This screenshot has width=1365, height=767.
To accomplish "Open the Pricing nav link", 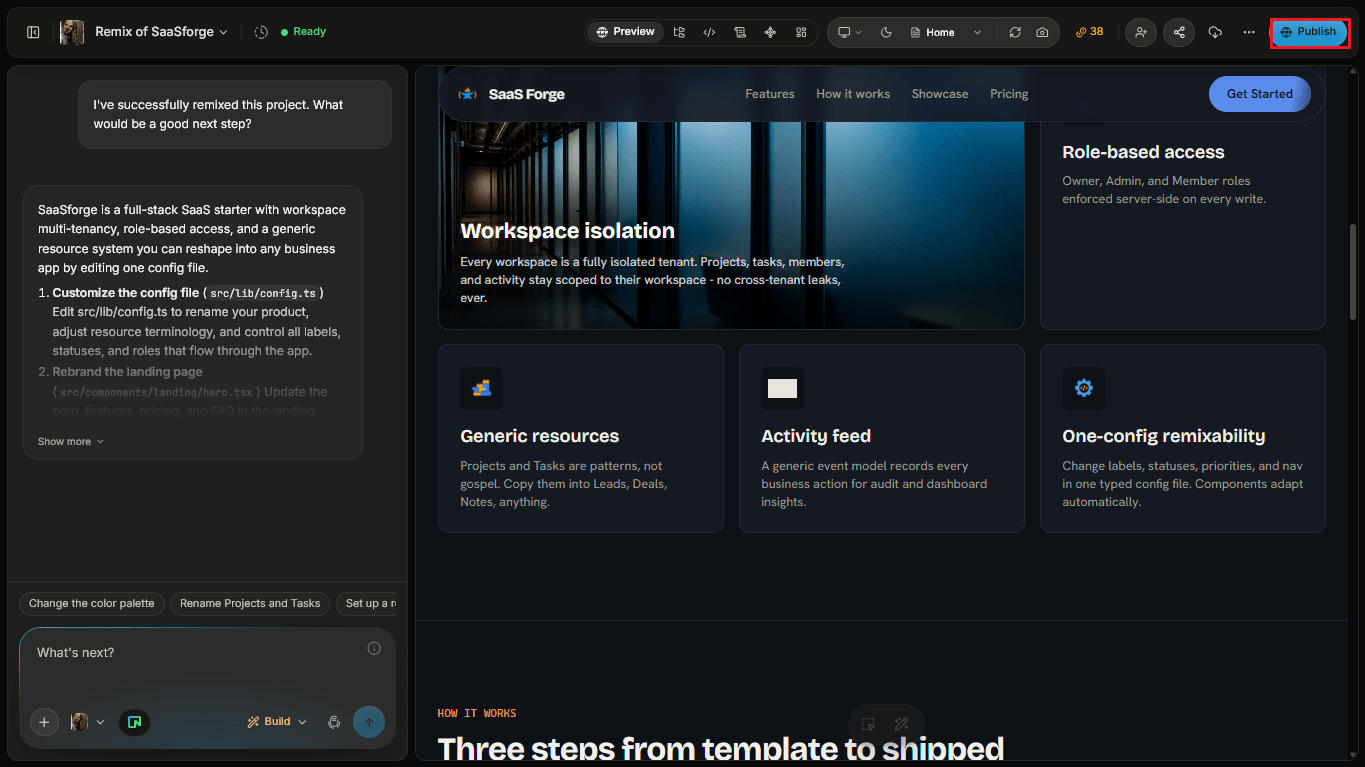I will pos(1009,94).
